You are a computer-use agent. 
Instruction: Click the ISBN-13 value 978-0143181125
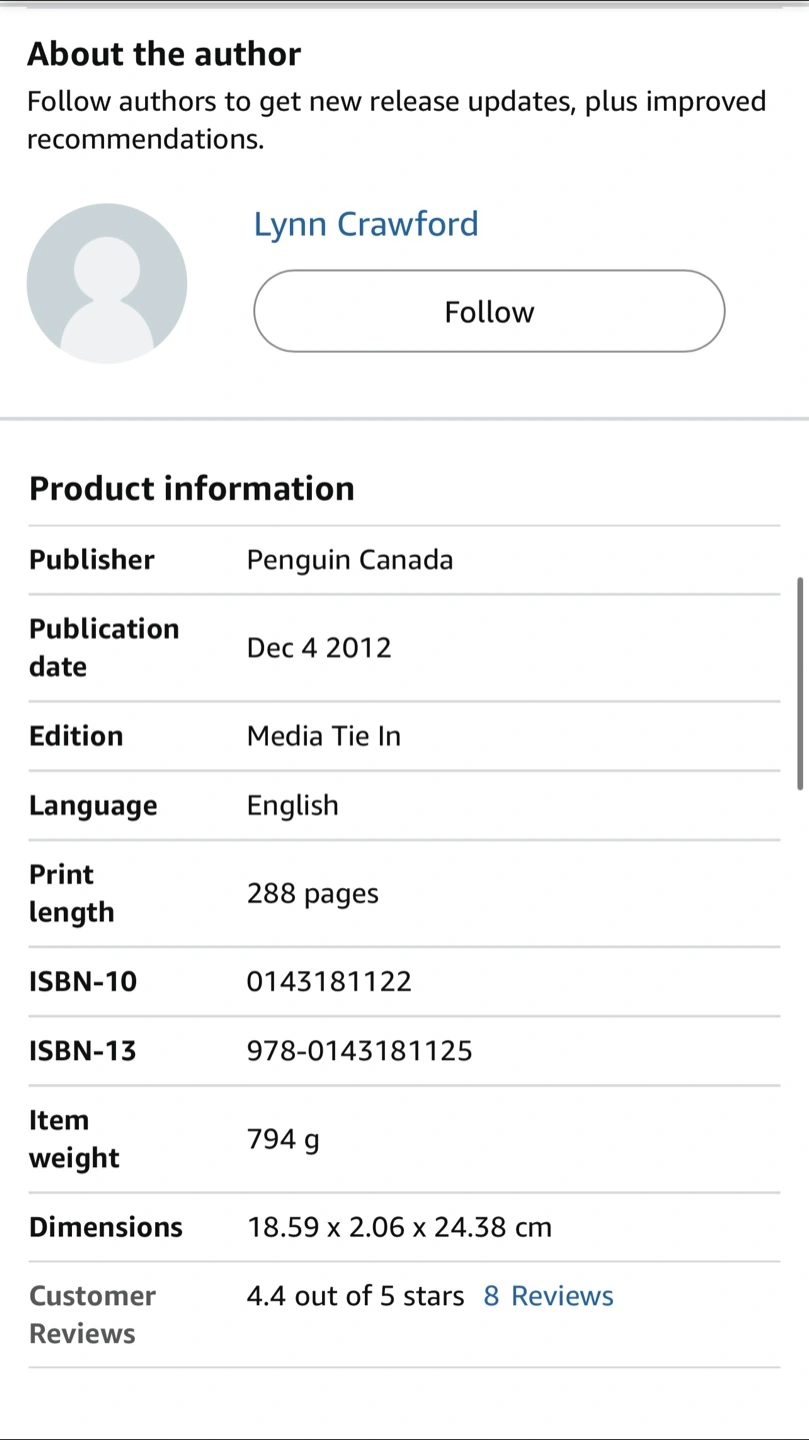pyautogui.click(x=359, y=1051)
